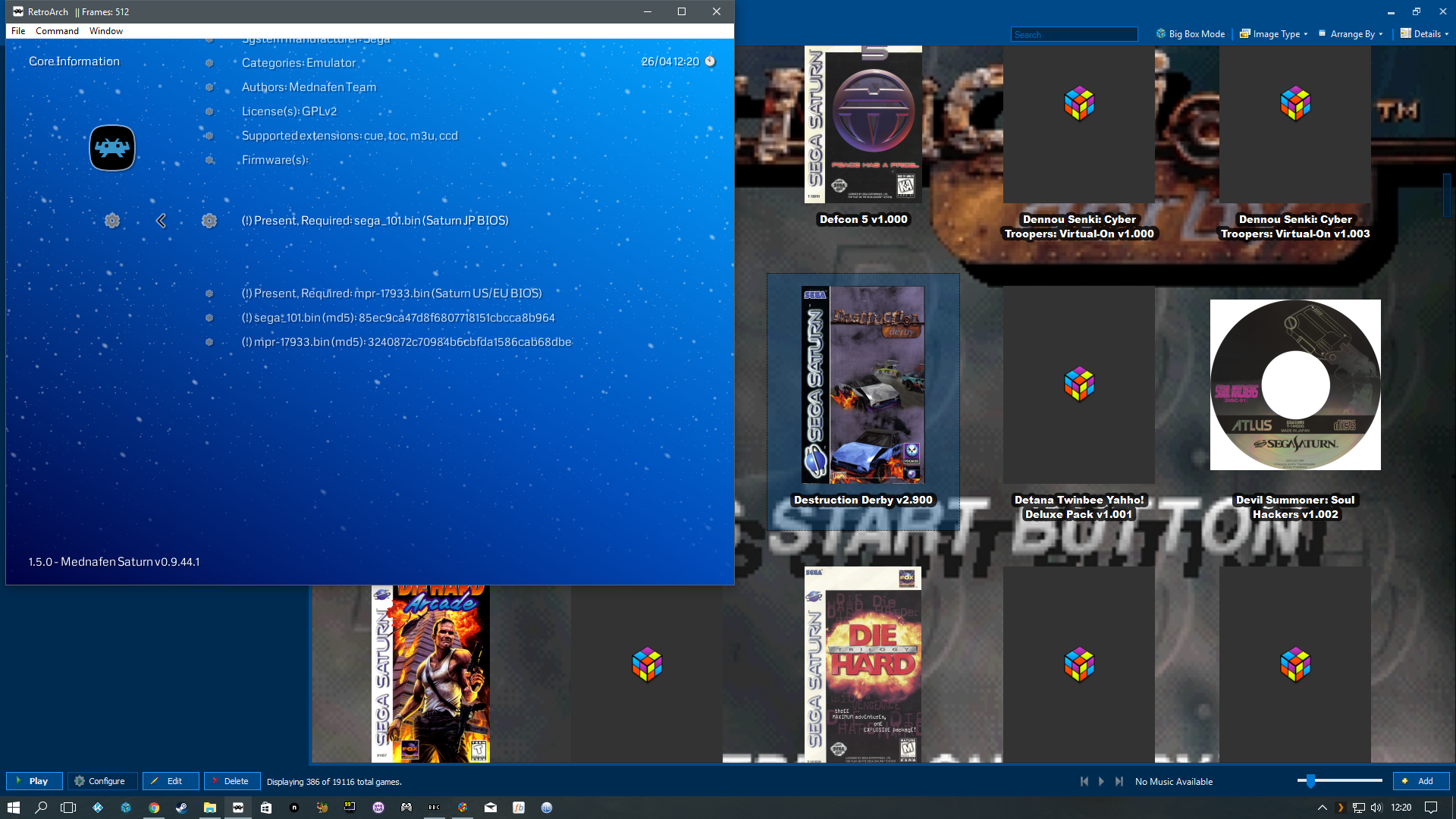Select Detana Twinbee Yahho! Deluxe Pack placeholder

pos(1079,384)
